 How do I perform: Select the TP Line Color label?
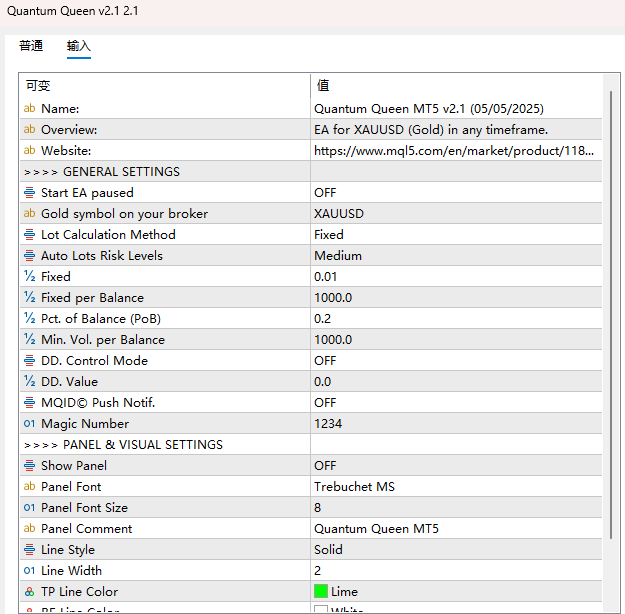79,592
